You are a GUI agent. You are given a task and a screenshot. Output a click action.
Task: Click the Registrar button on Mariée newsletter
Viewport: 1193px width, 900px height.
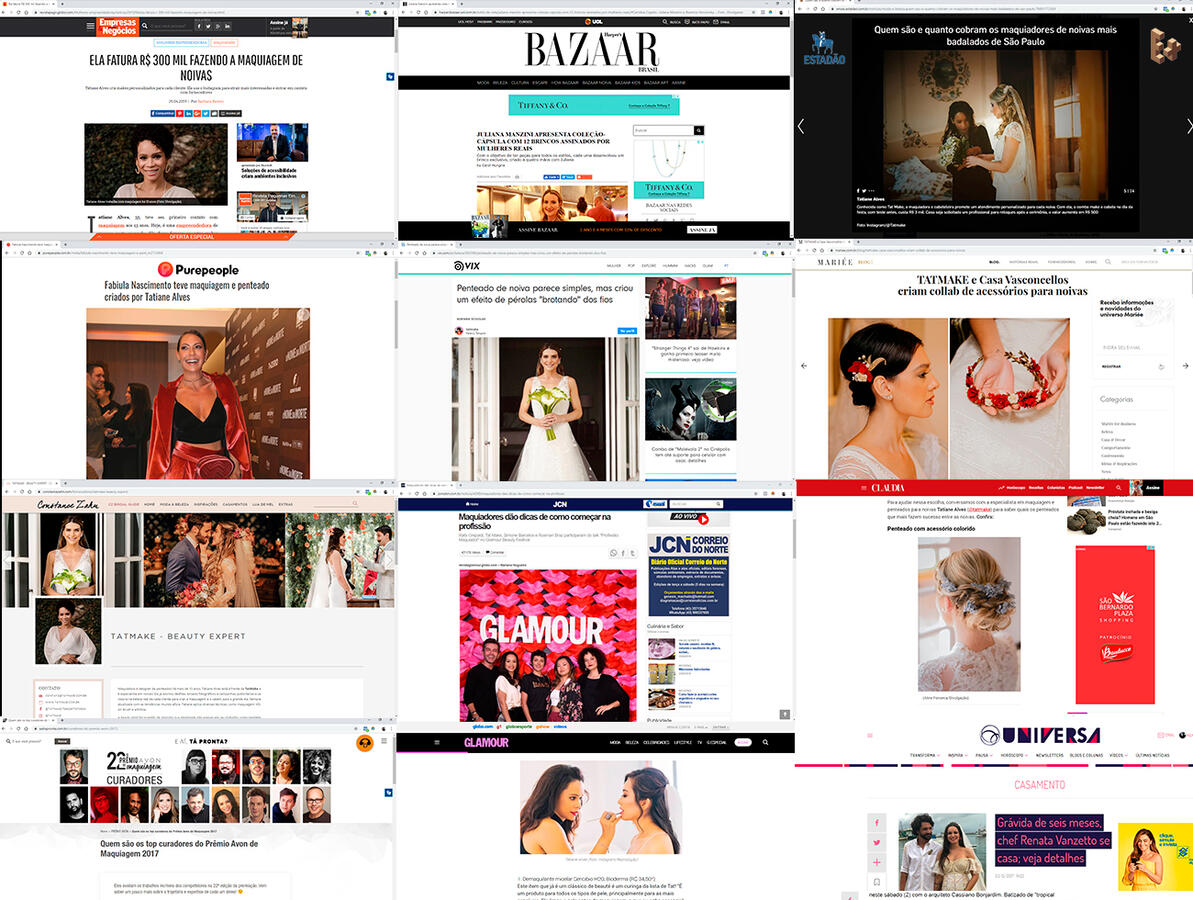tap(1111, 367)
